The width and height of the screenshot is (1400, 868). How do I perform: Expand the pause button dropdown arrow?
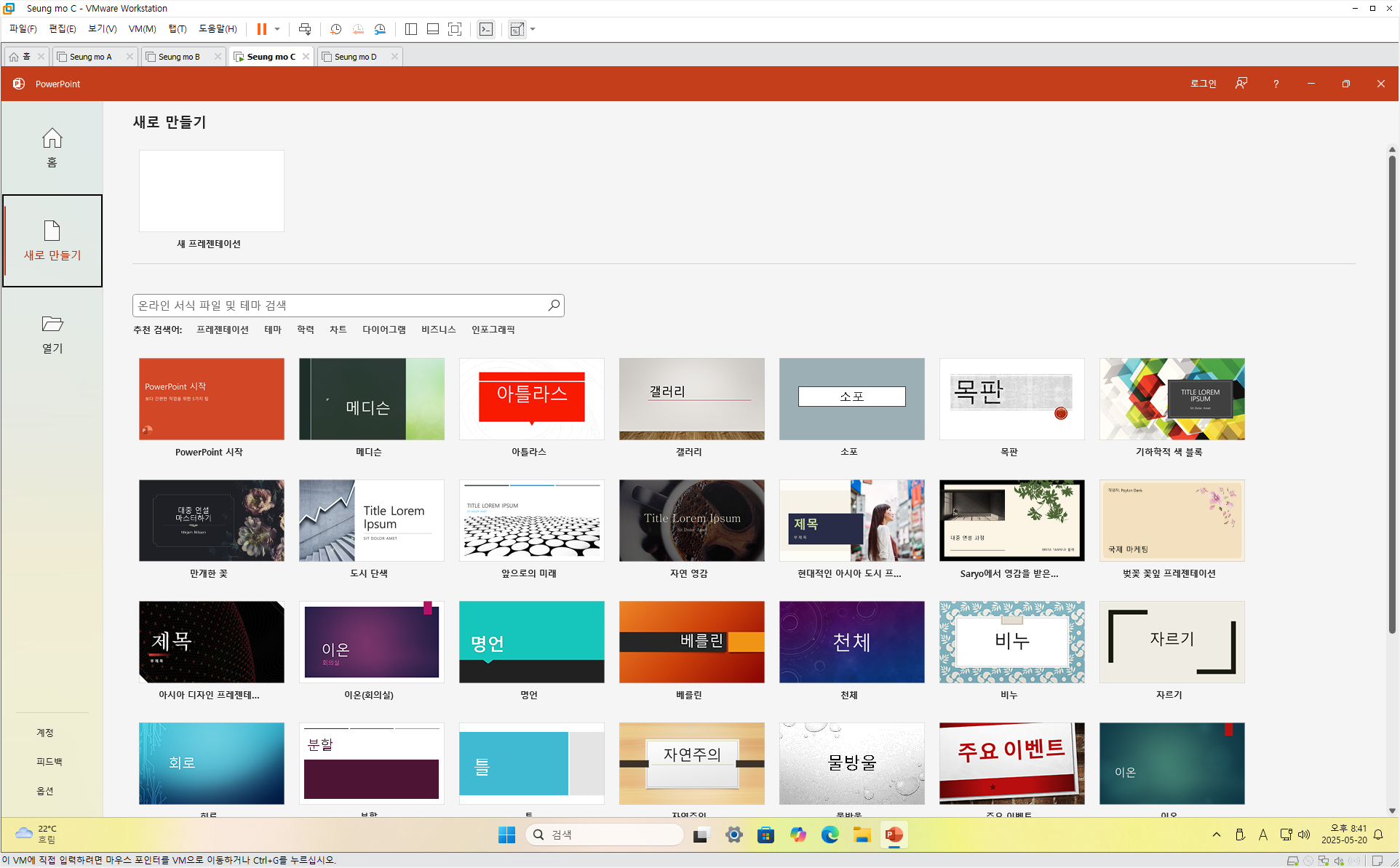277,29
